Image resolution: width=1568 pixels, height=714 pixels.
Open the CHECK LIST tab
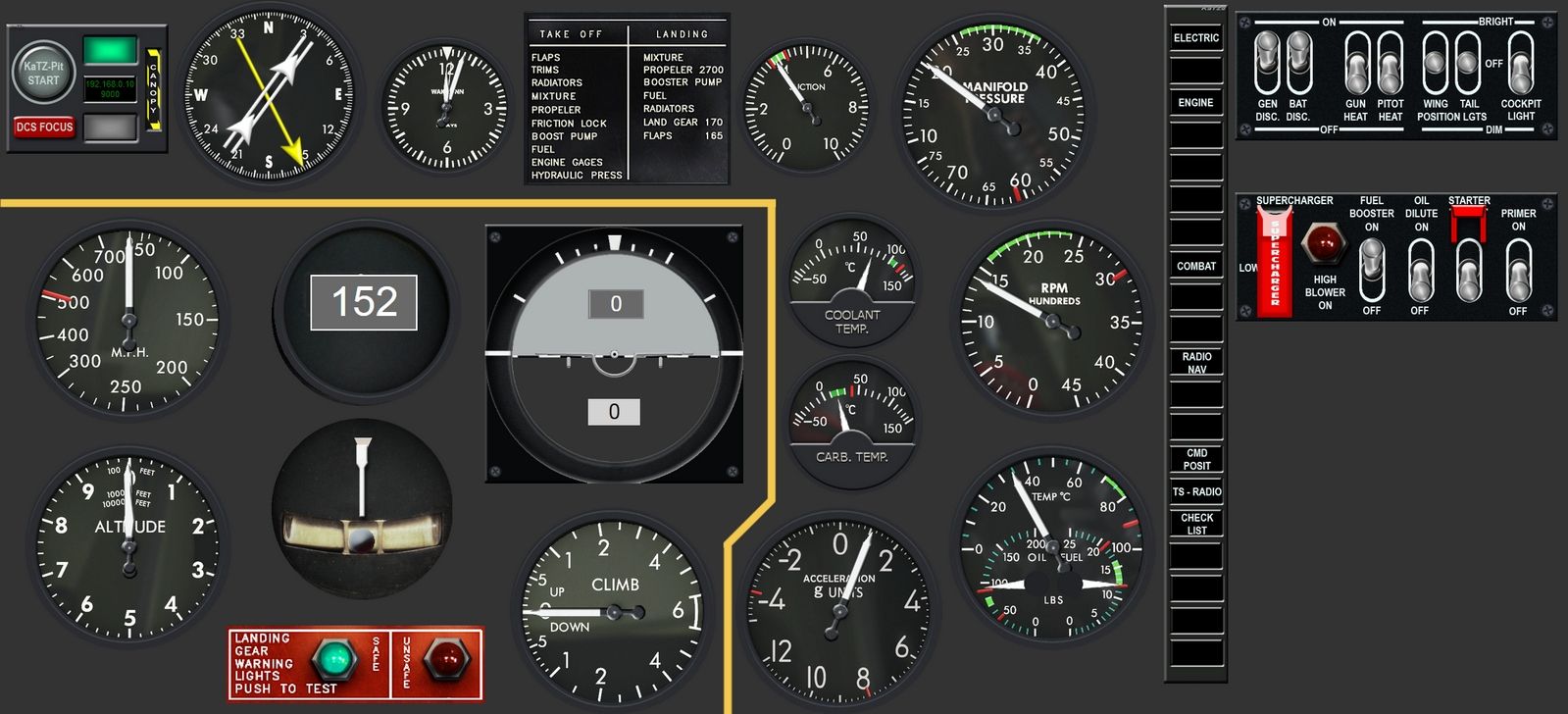(x=1195, y=524)
